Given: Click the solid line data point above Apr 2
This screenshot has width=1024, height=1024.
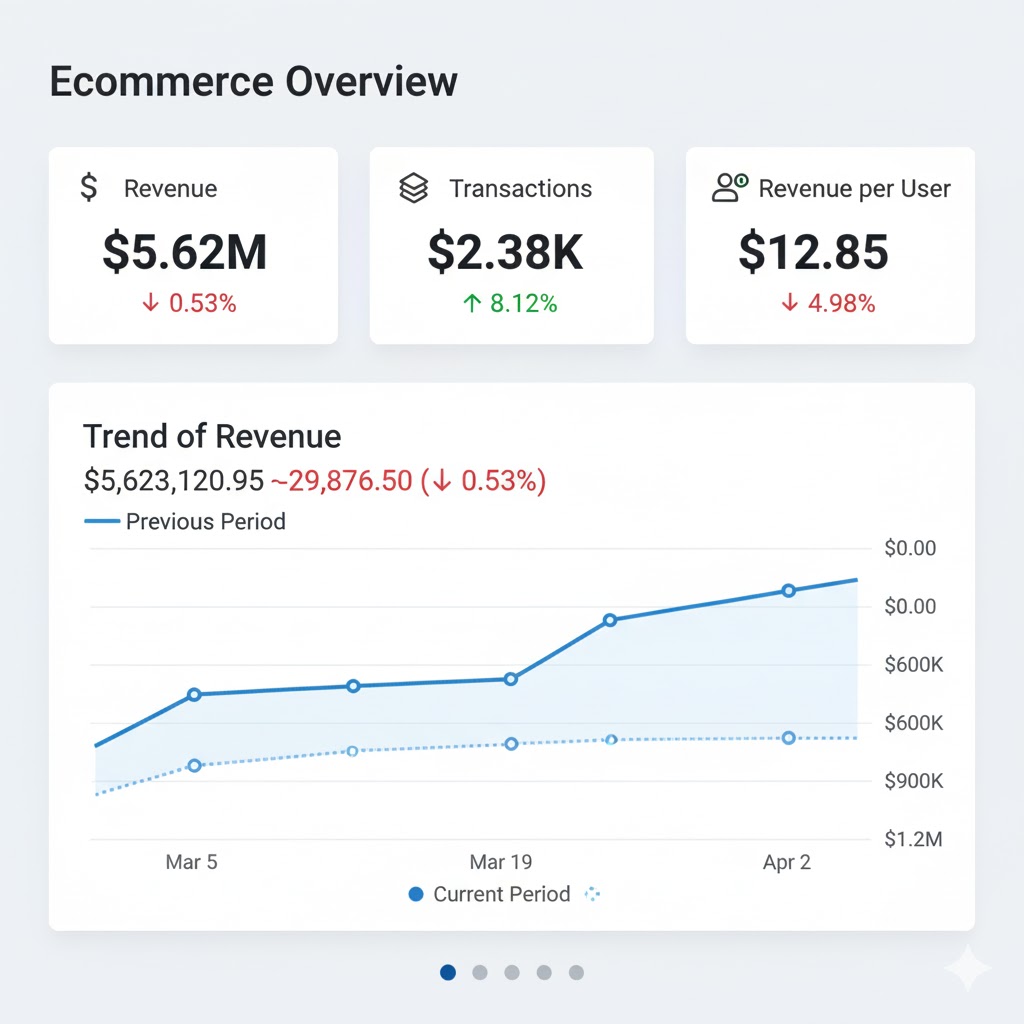Looking at the screenshot, I should [788, 591].
